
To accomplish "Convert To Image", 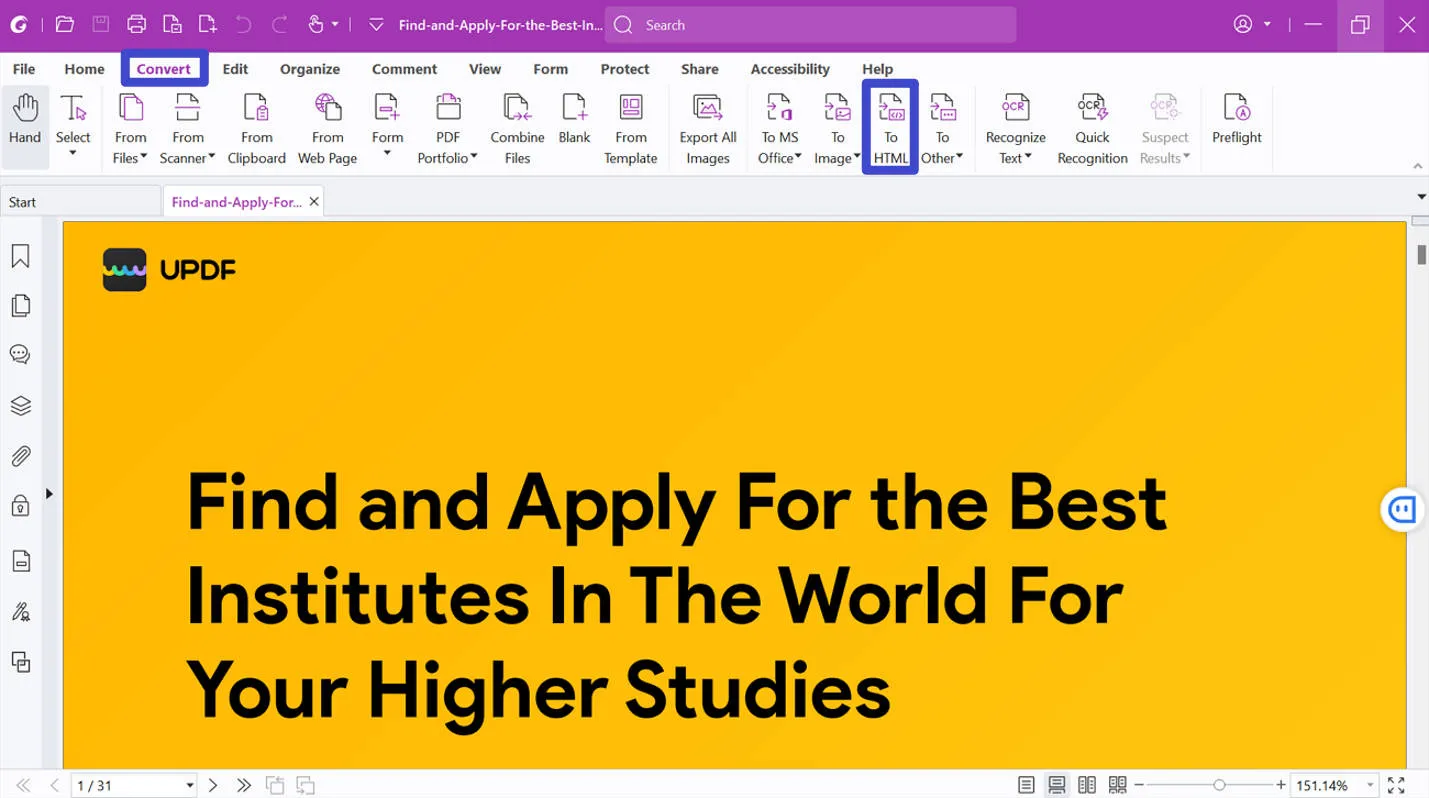I will click(x=837, y=127).
